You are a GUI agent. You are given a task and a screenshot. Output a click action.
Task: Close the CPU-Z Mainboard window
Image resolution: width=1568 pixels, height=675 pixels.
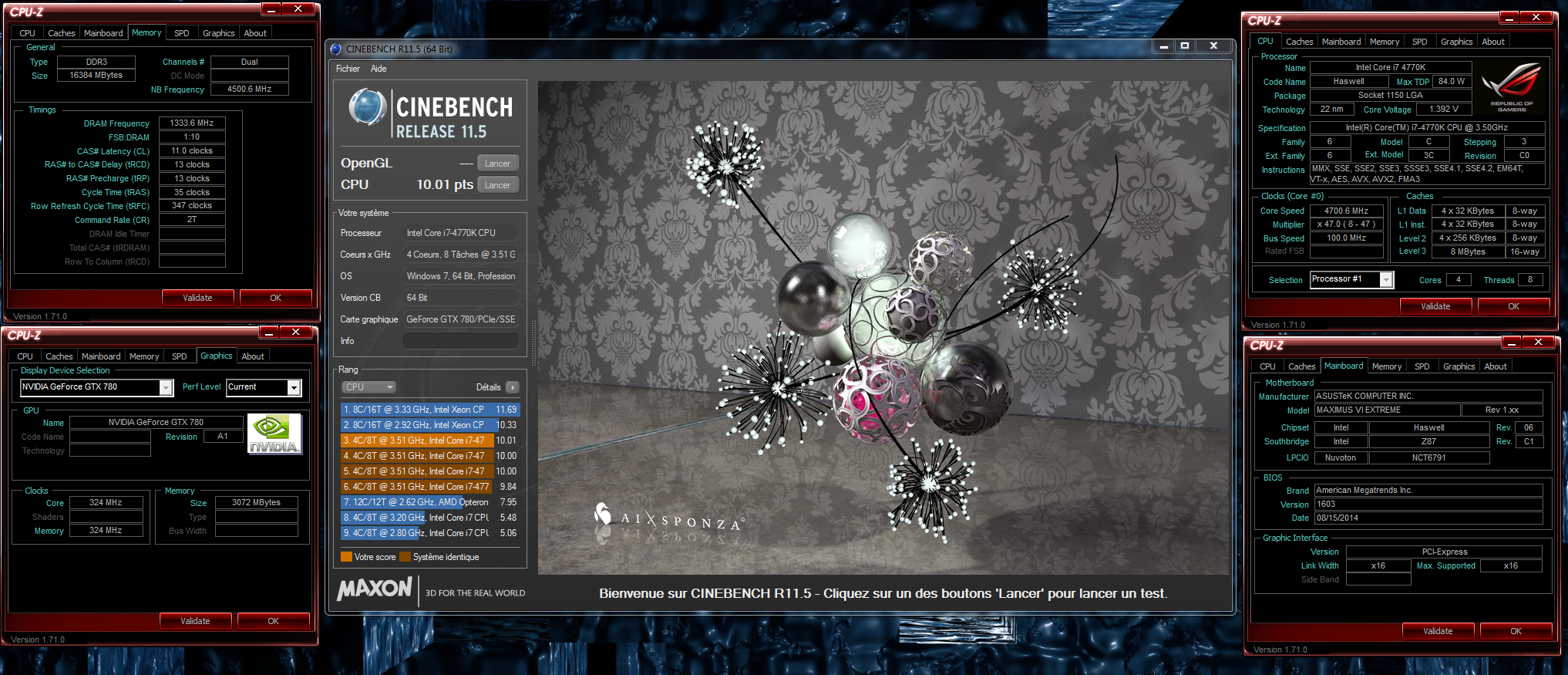(x=1538, y=342)
